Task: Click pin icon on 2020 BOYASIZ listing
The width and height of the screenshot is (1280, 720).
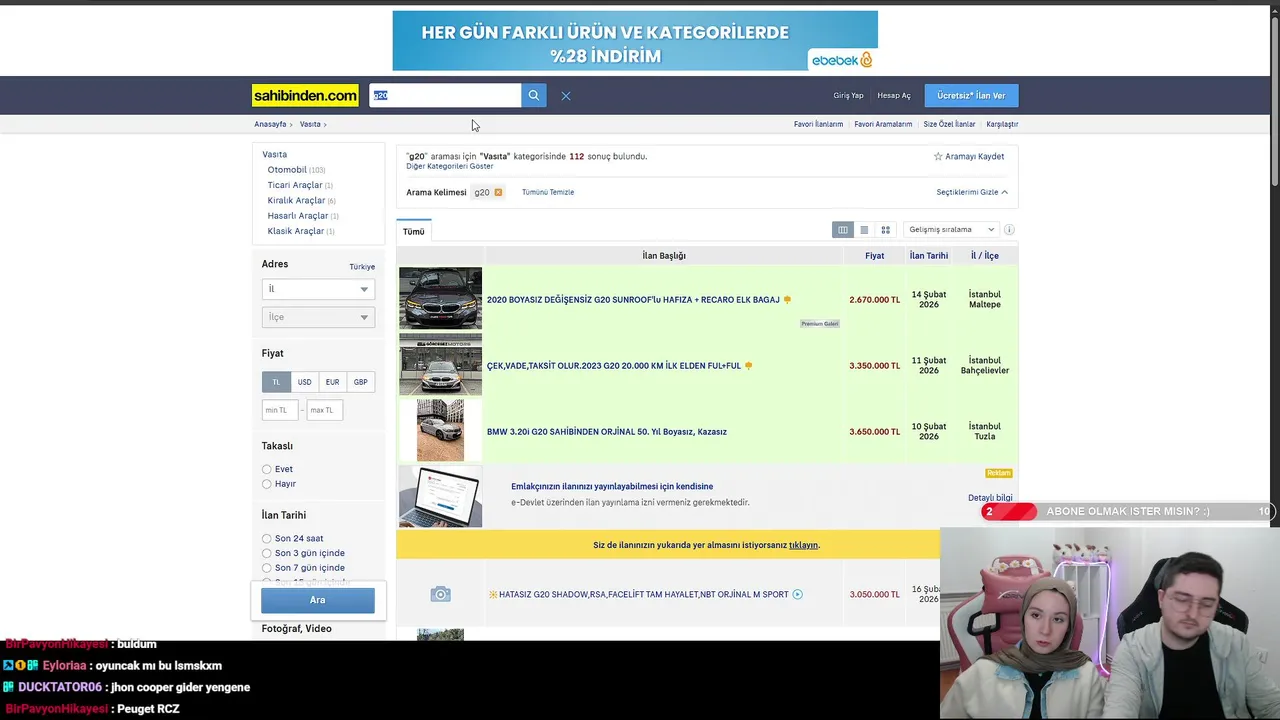Action: pos(787,300)
